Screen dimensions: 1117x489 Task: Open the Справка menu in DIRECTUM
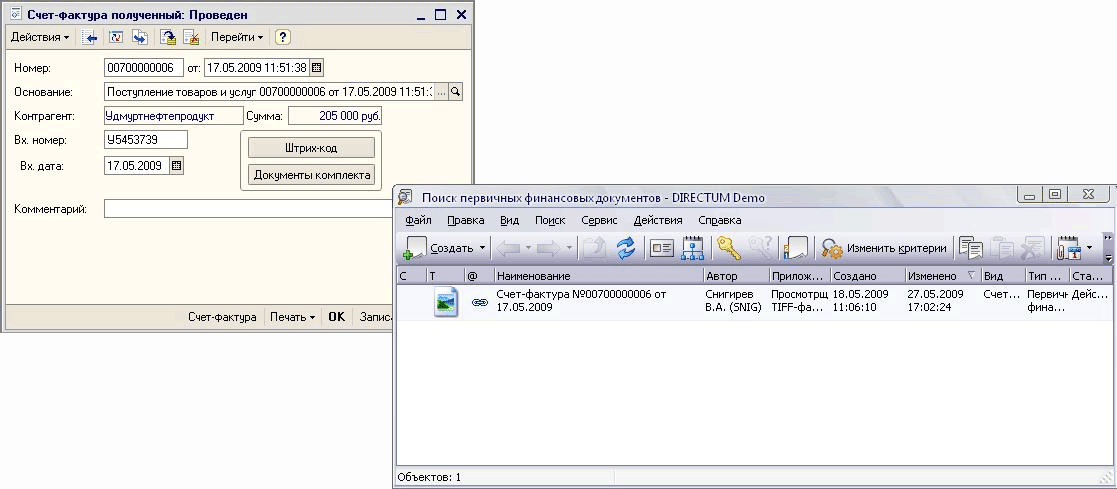click(719, 220)
